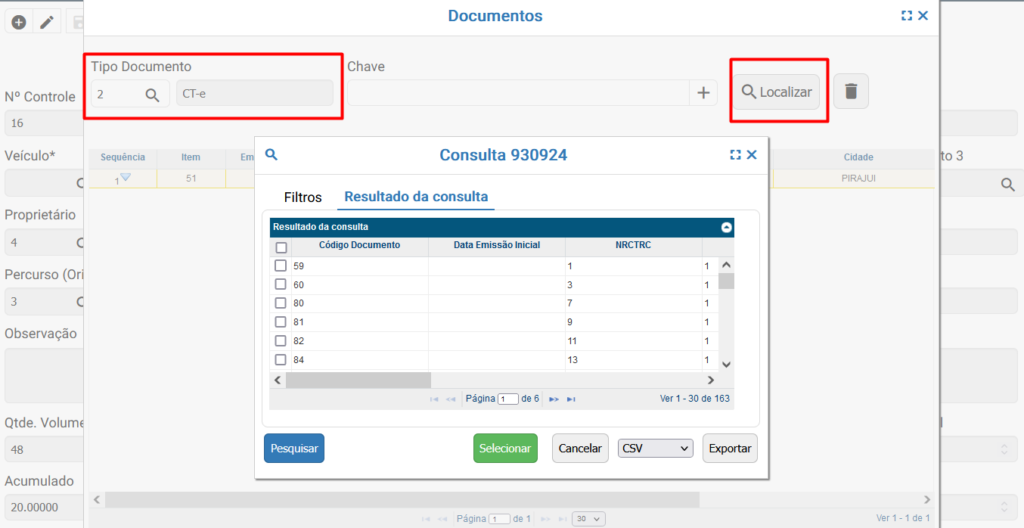Collapse the Resultado da consulta panel
The image size is (1024, 528).
[x=727, y=227]
